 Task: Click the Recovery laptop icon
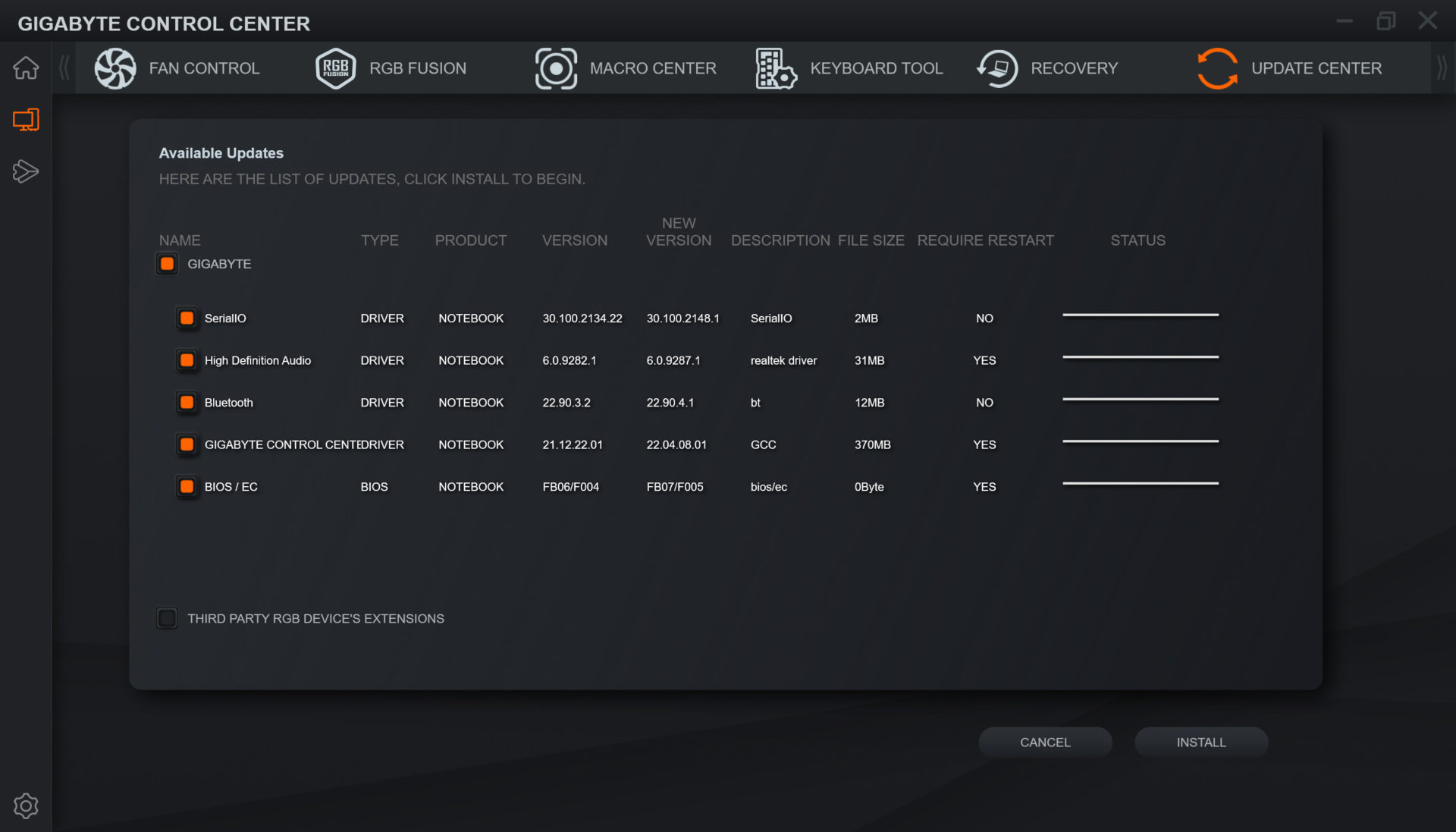coord(996,68)
